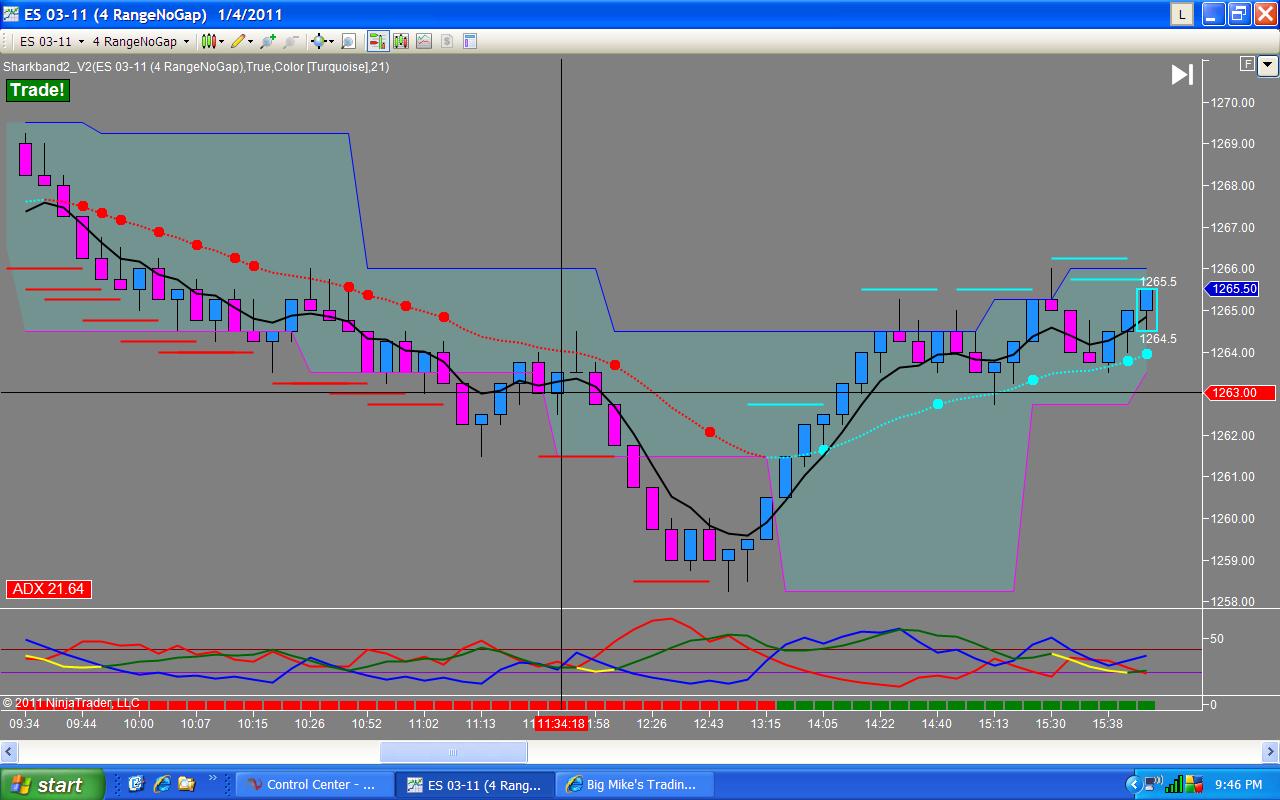
Task: Open the 4 RangeNoGap interval dropdown
Action: coord(141,41)
